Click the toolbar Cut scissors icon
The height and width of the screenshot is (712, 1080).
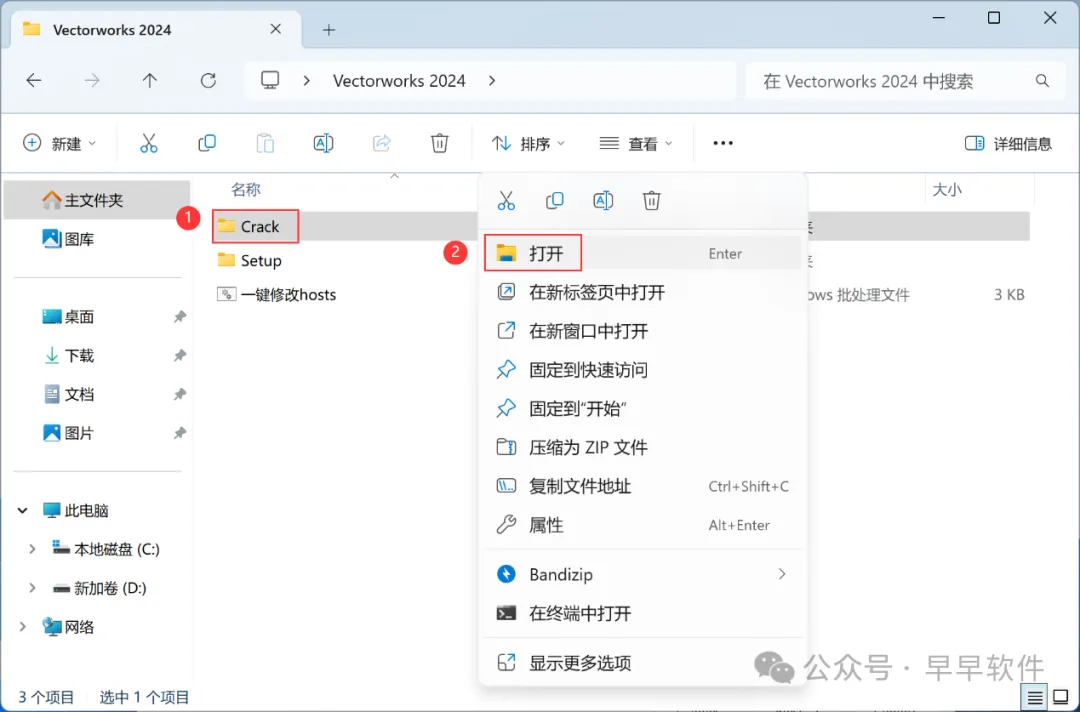tap(149, 143)
